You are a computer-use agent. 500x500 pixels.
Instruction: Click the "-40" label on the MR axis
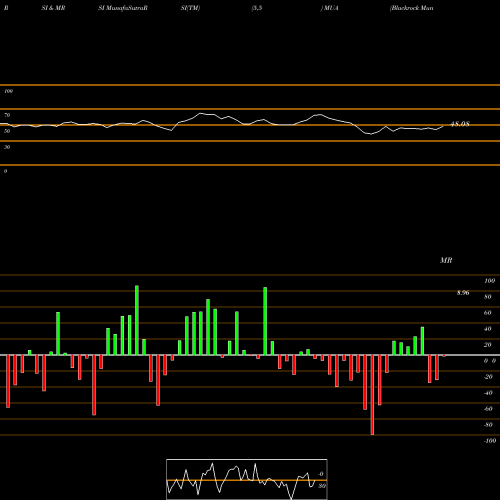[x=488, y=393]
